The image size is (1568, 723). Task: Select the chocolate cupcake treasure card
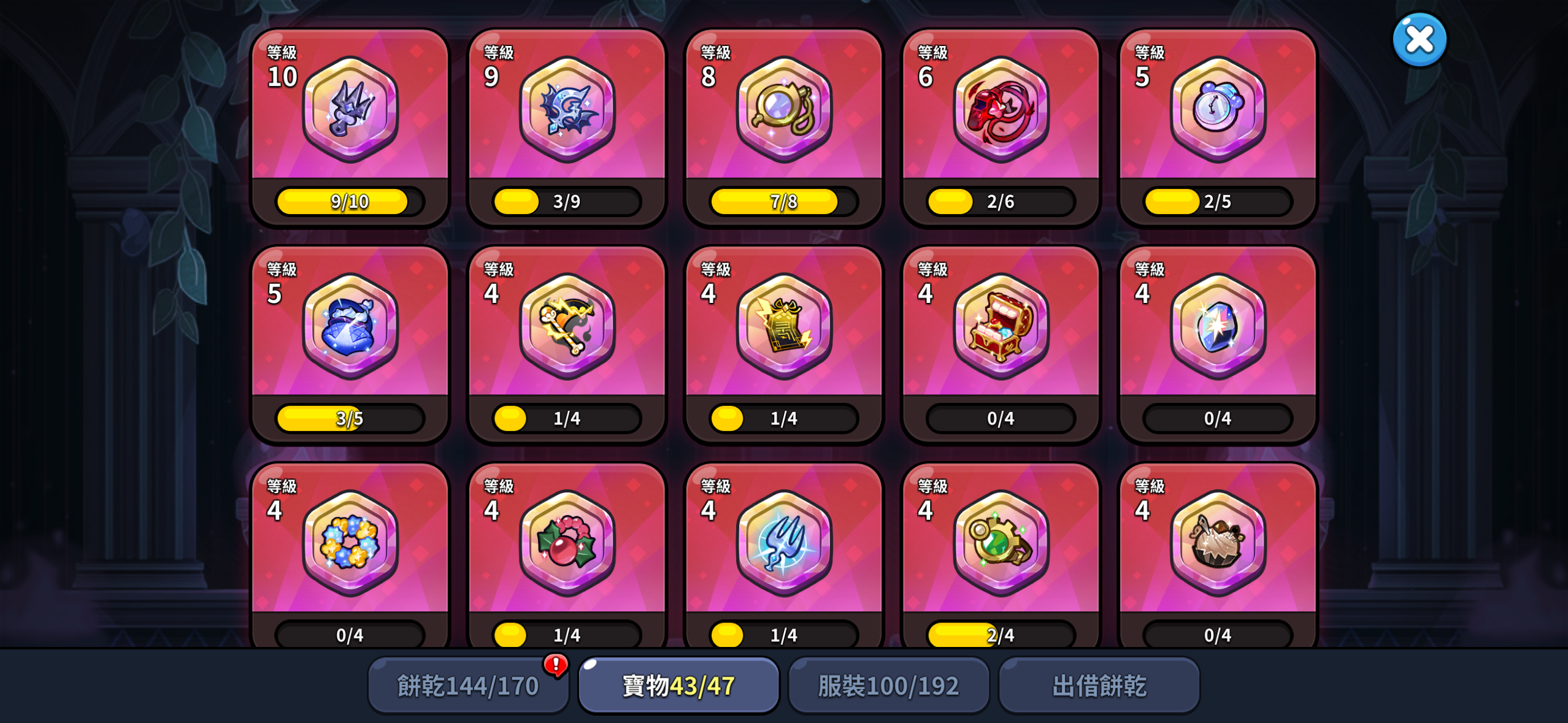click(x=1218, y=555)
